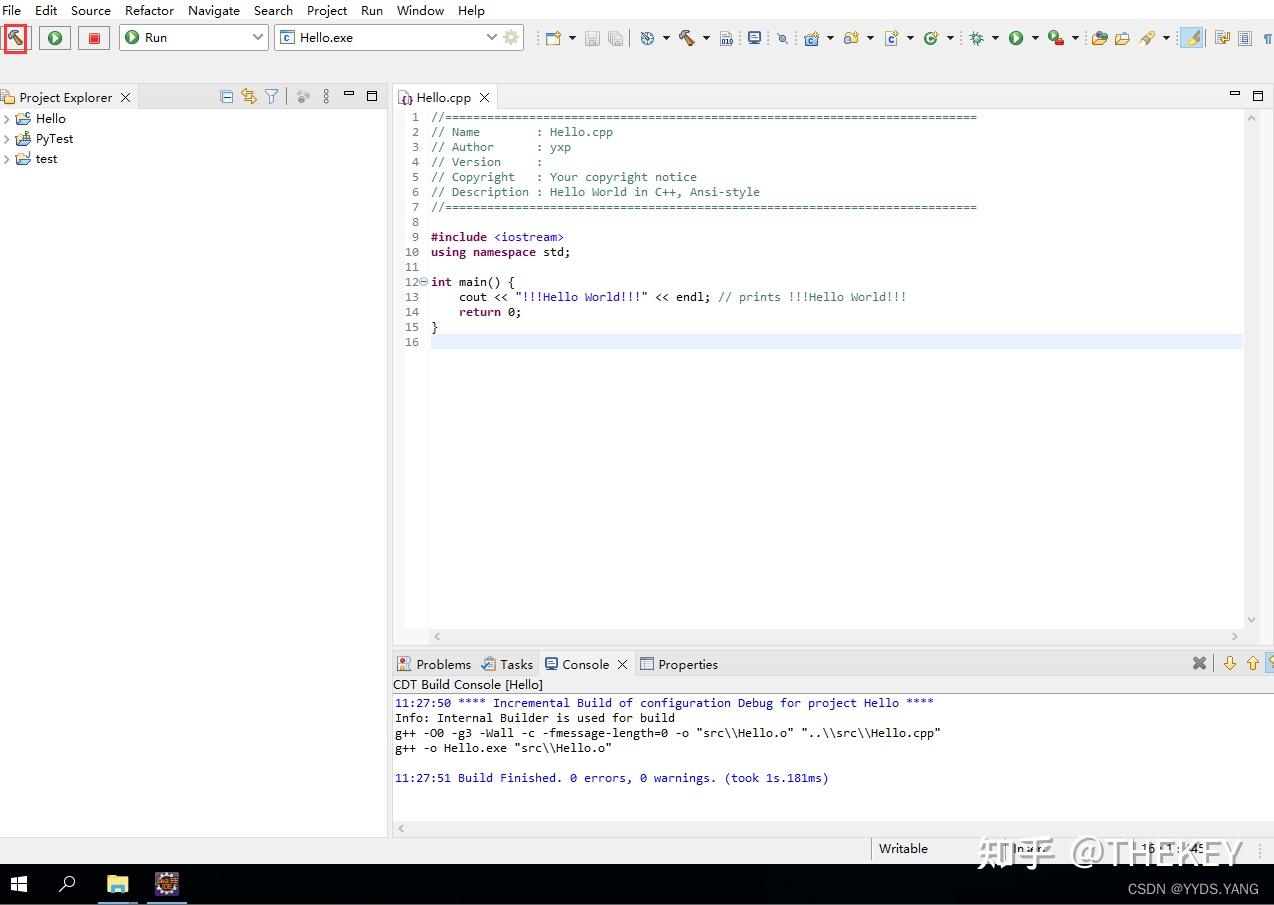Viewport: 1274px width, 905px height.
Task: Expand the Hello project in Project Explorer
Action: [x=7, y=118]
